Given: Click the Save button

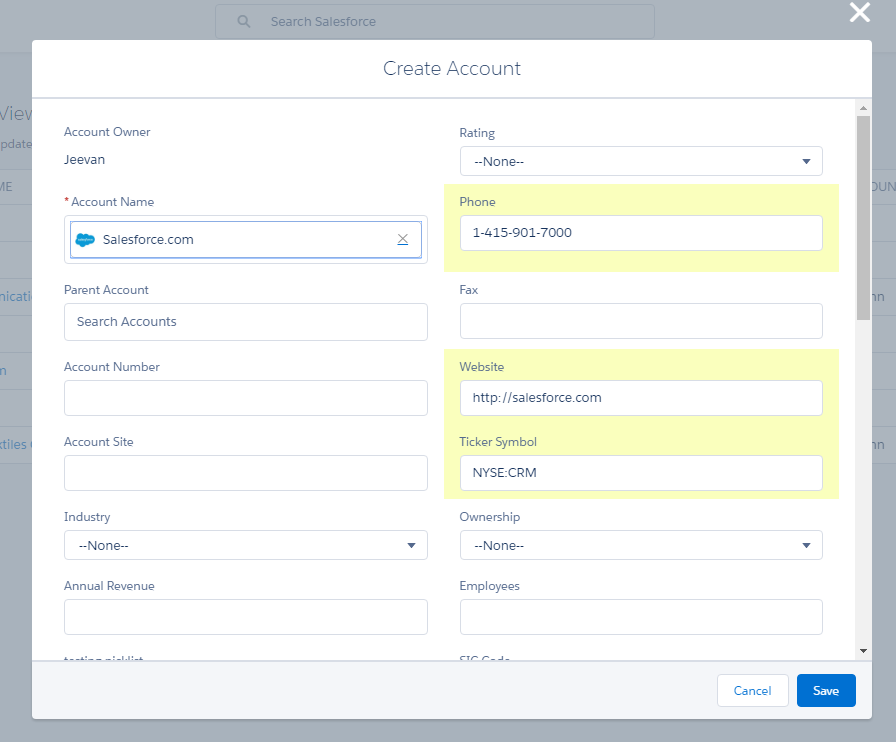Looking at the screenshot, I should tap(826, 691).
